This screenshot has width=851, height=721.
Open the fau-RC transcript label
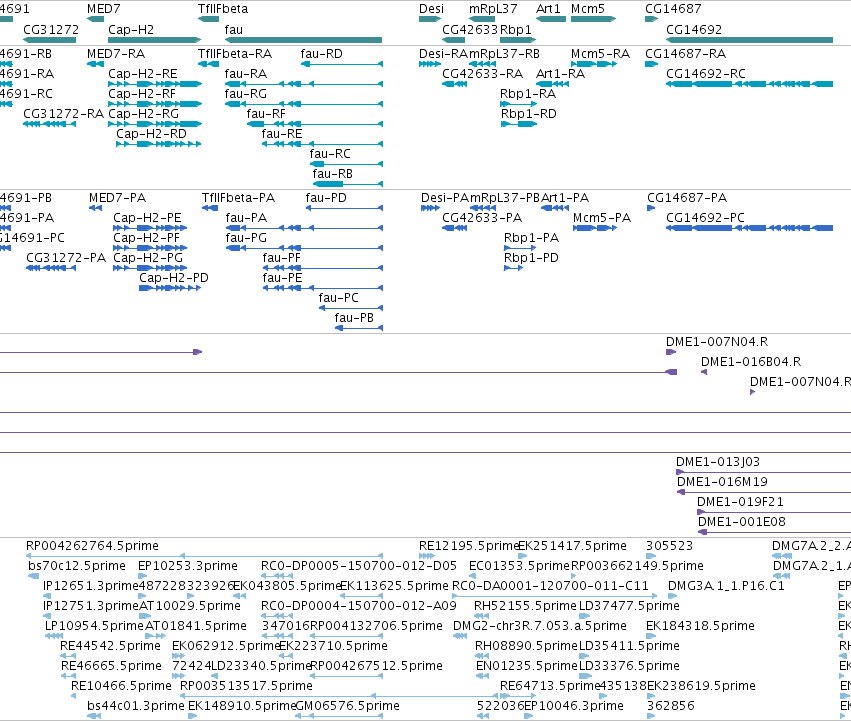tap(330, 154)
